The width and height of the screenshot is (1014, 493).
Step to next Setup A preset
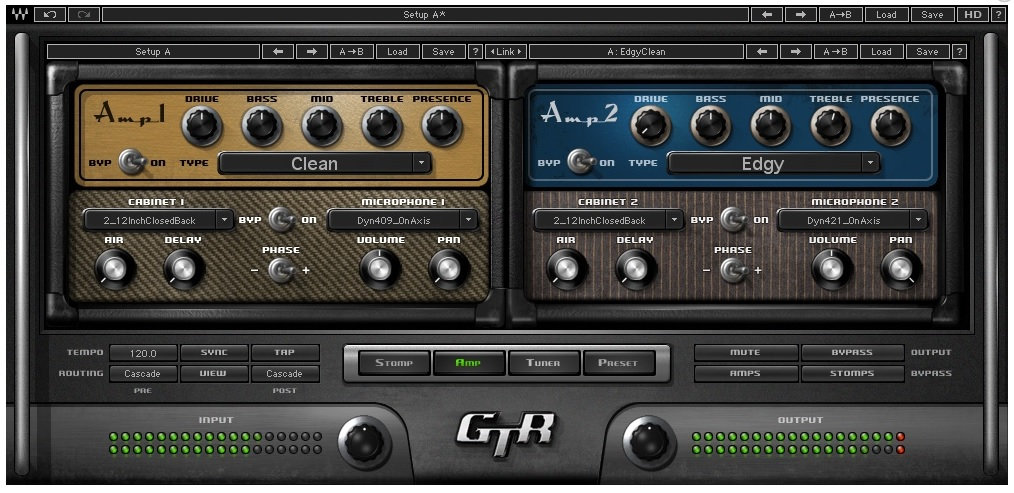click(312, 52)
